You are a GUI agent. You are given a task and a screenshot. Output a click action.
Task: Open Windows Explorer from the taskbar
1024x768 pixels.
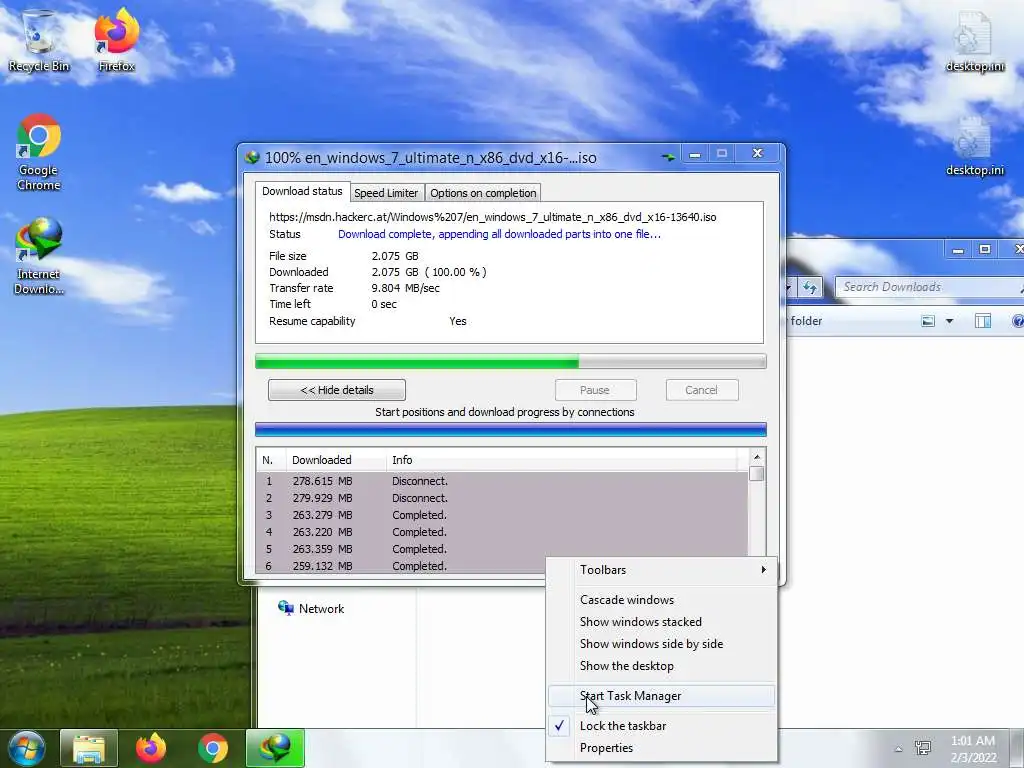click(89, 748)
